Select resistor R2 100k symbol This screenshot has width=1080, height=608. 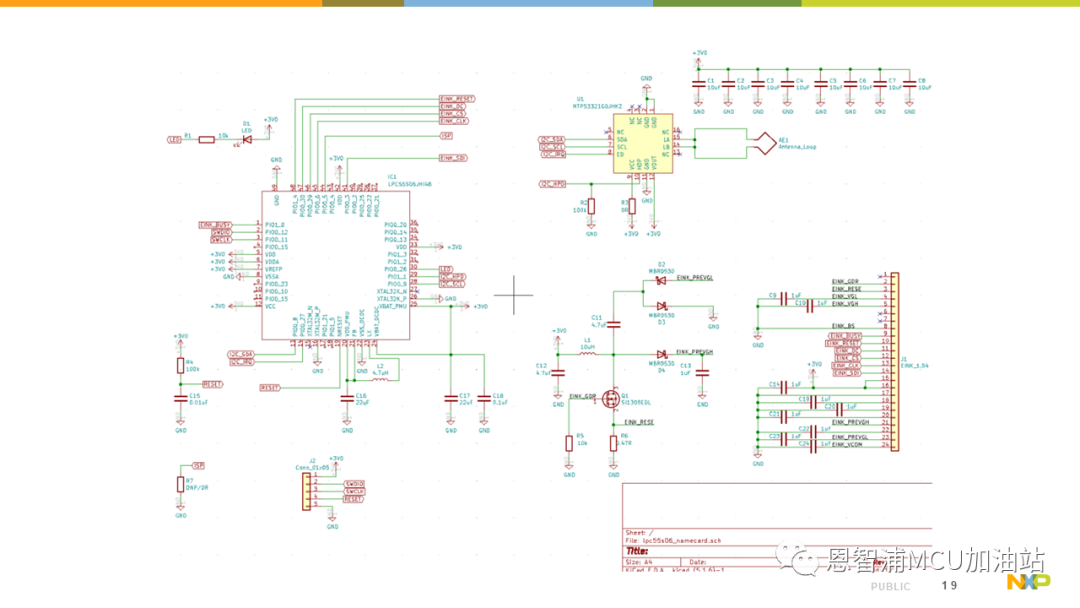tap(591, 206)
